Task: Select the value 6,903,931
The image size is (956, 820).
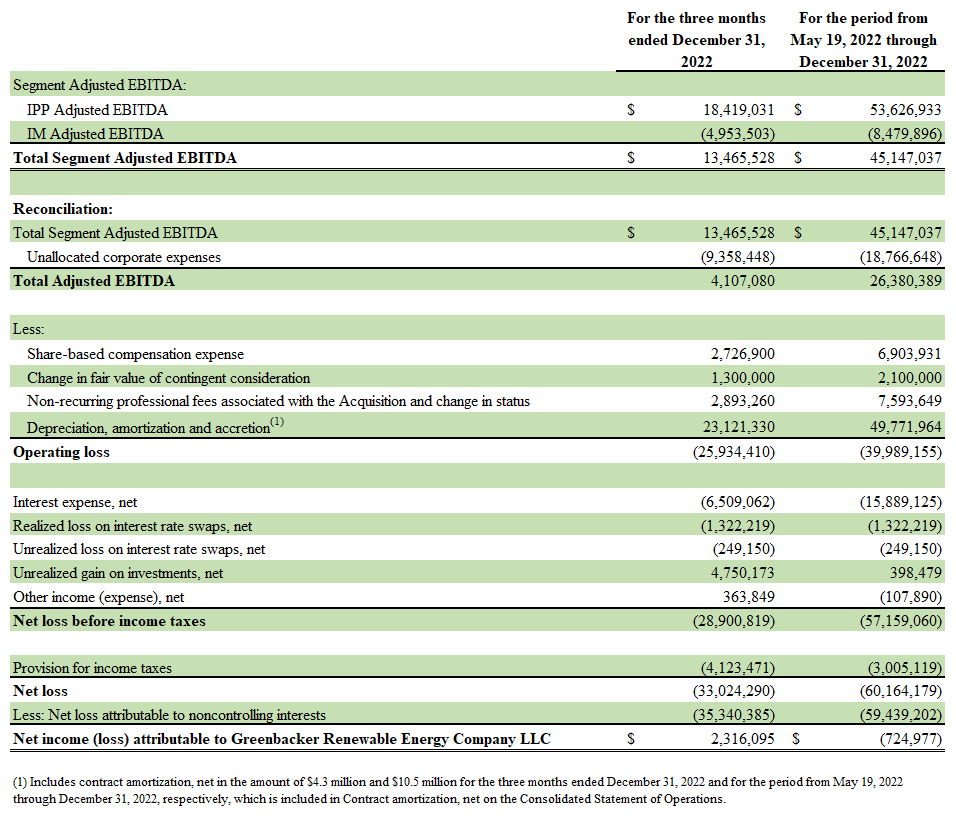Action: click(x=910, y=354)
